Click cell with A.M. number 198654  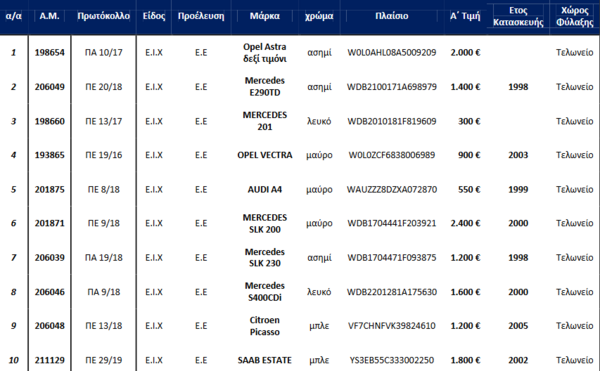click(x=49, y=52)
